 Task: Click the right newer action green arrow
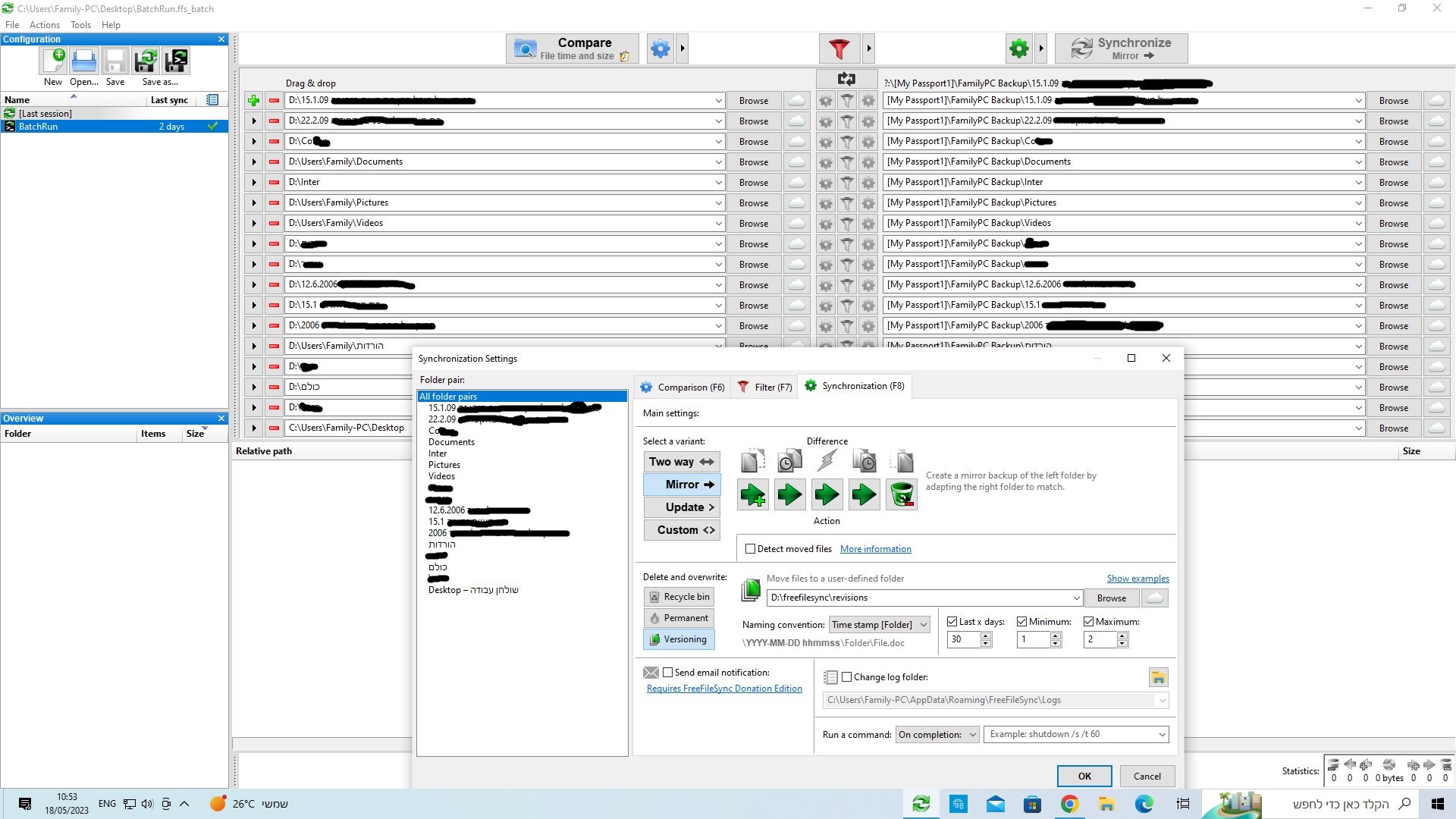864,495
